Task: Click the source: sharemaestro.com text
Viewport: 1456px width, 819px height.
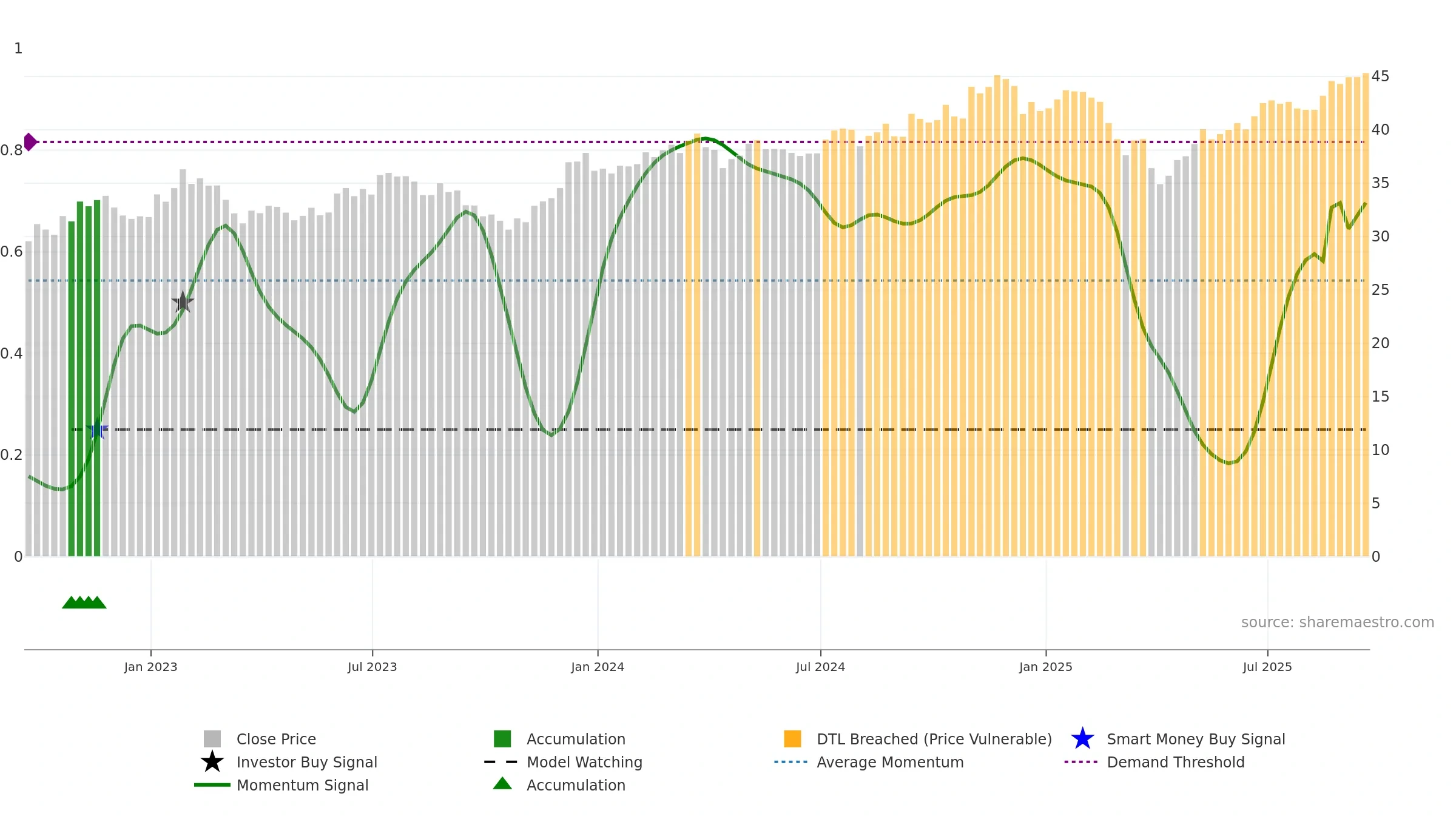Action: coord(1338,622)
